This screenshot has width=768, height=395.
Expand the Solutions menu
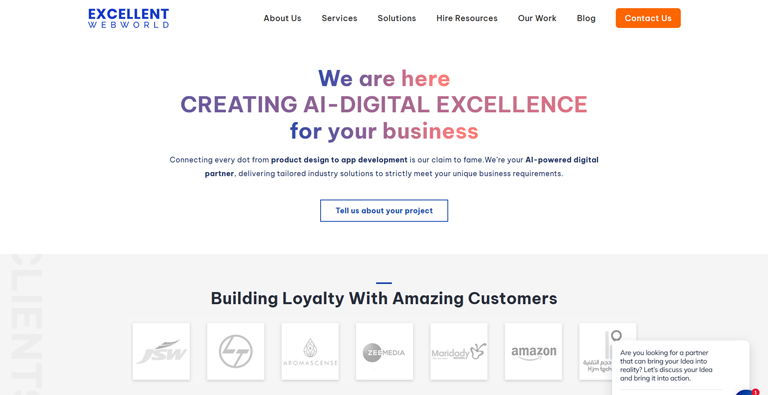click(x=397, y=18)
